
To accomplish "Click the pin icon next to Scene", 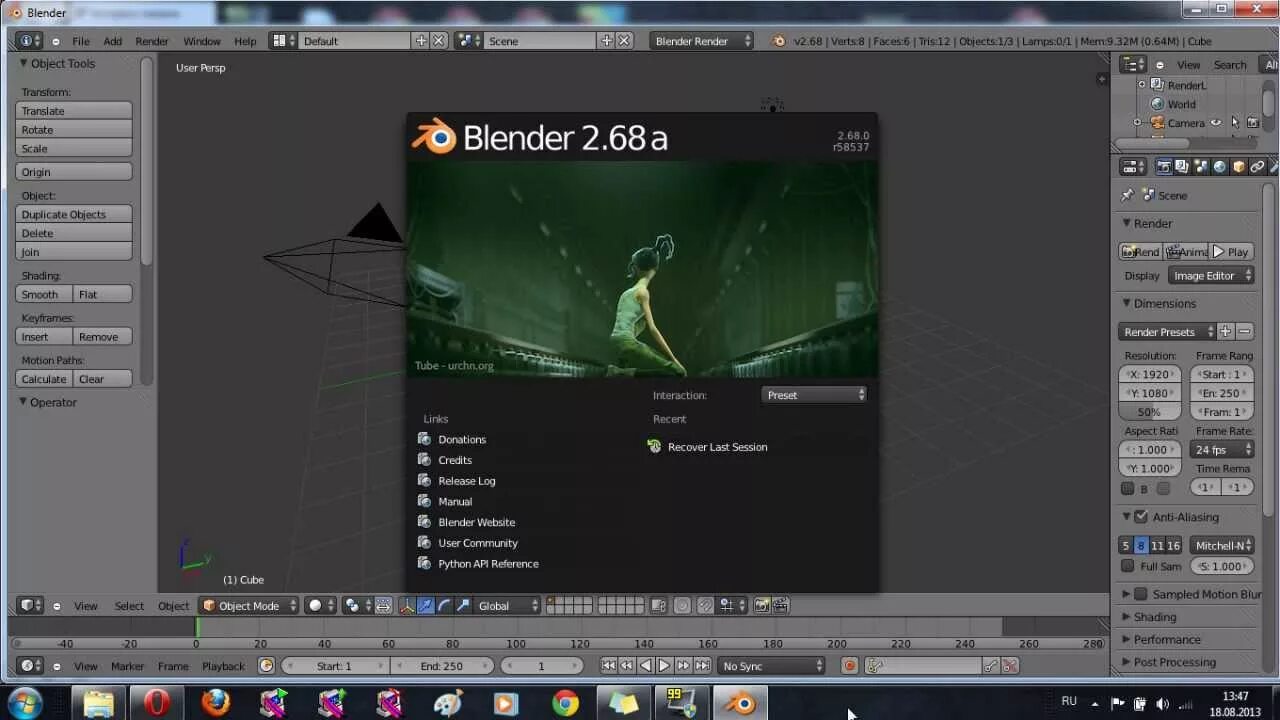I will (x=1127, y=195).
